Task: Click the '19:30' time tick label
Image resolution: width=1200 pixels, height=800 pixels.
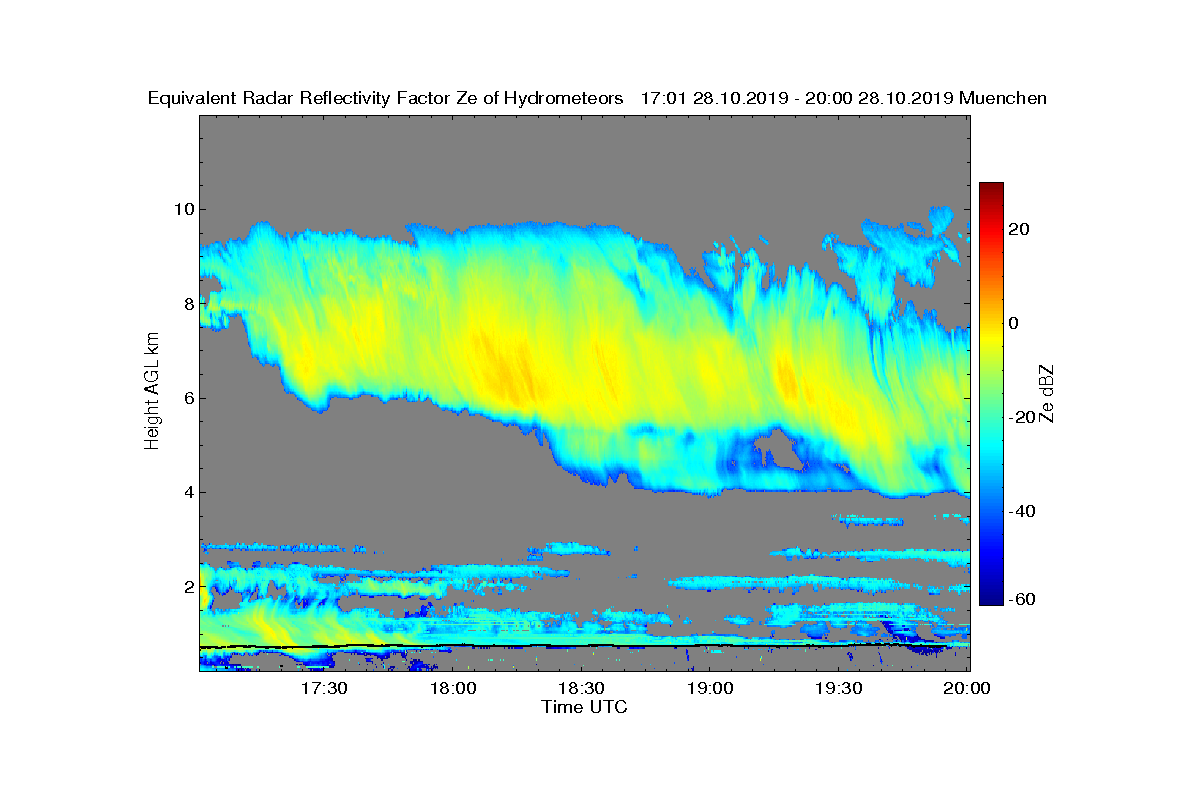Action: [x=839, y=689]
